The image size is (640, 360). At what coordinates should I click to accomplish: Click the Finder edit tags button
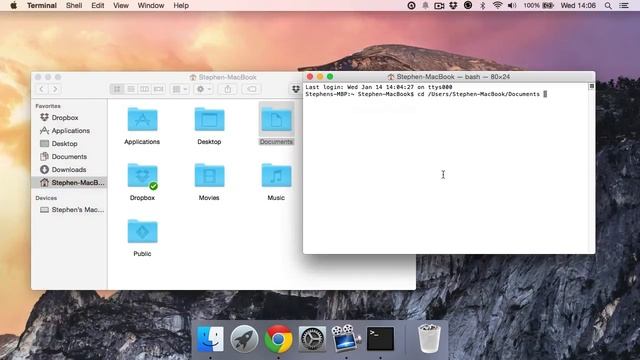point(251,89)
